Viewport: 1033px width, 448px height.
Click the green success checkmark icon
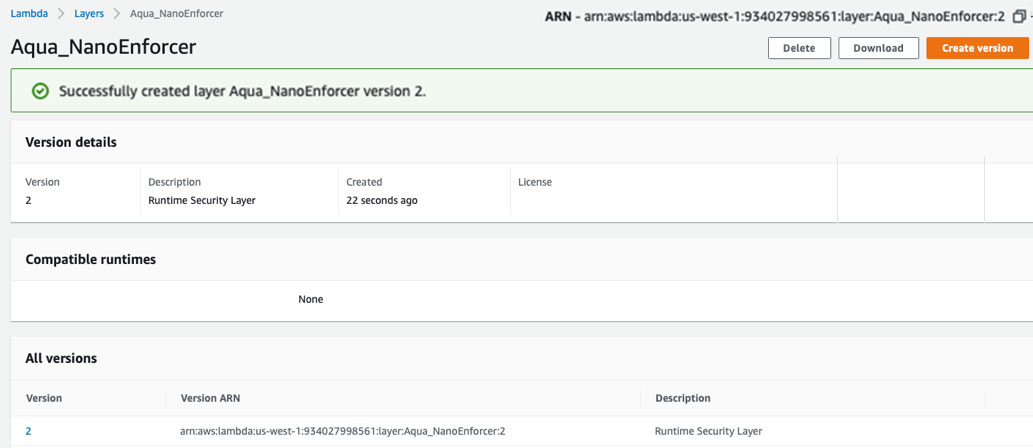40,91
